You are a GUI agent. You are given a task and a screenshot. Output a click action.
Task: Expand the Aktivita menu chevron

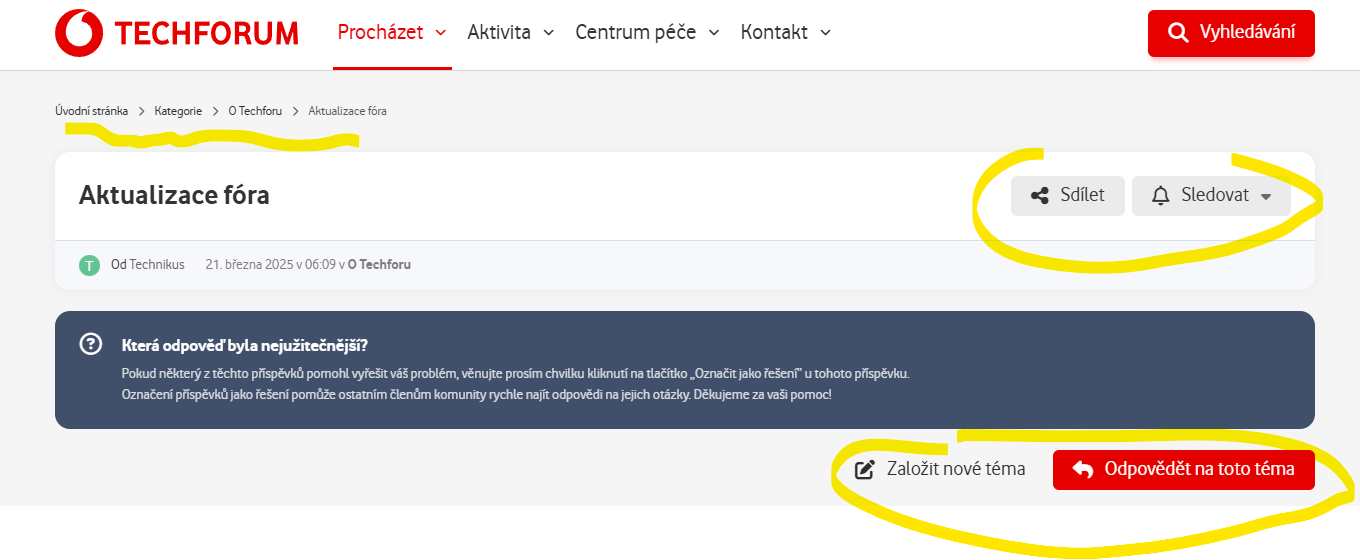point(548,33)
